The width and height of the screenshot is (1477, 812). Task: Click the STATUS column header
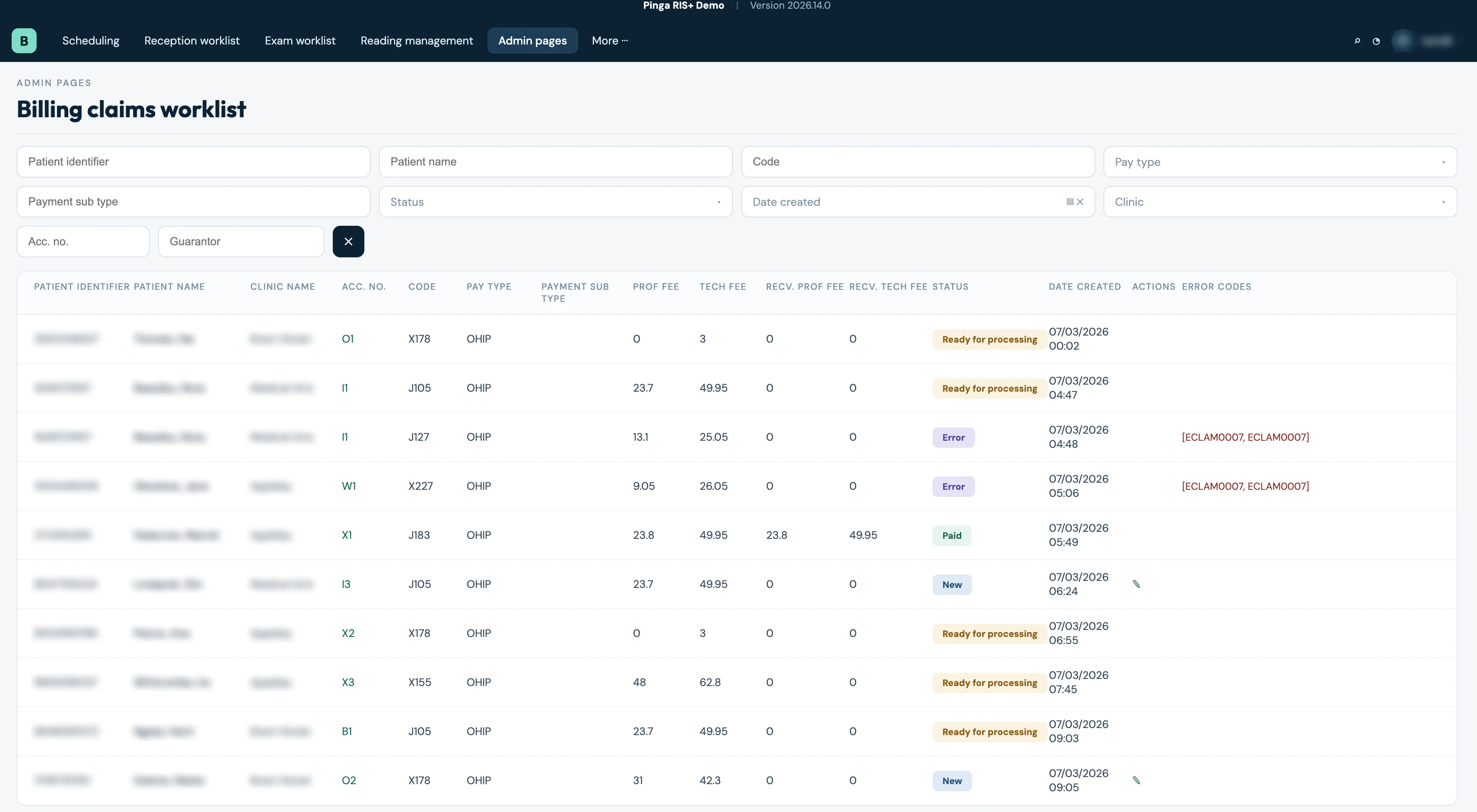coord(950,286)
